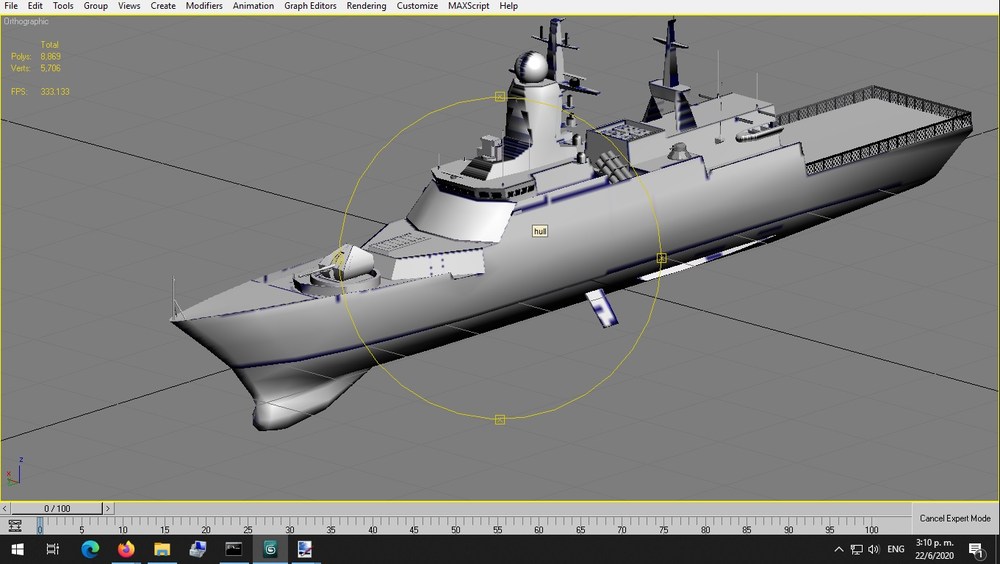Launch Microsoft Edge from taskbar
This screenshot has width=1000, height=564.
pos(90,549)
